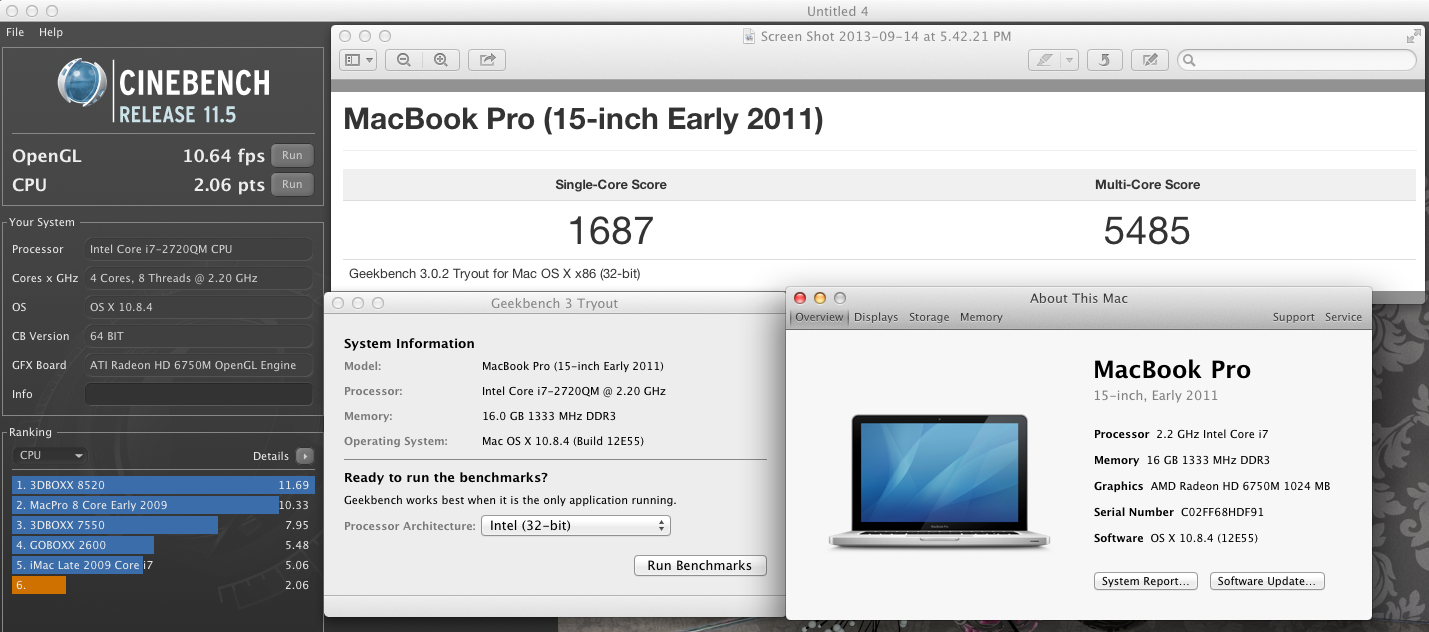Choose Processor Architecture Intel (32-bit) dropdown

click(576, 525)
